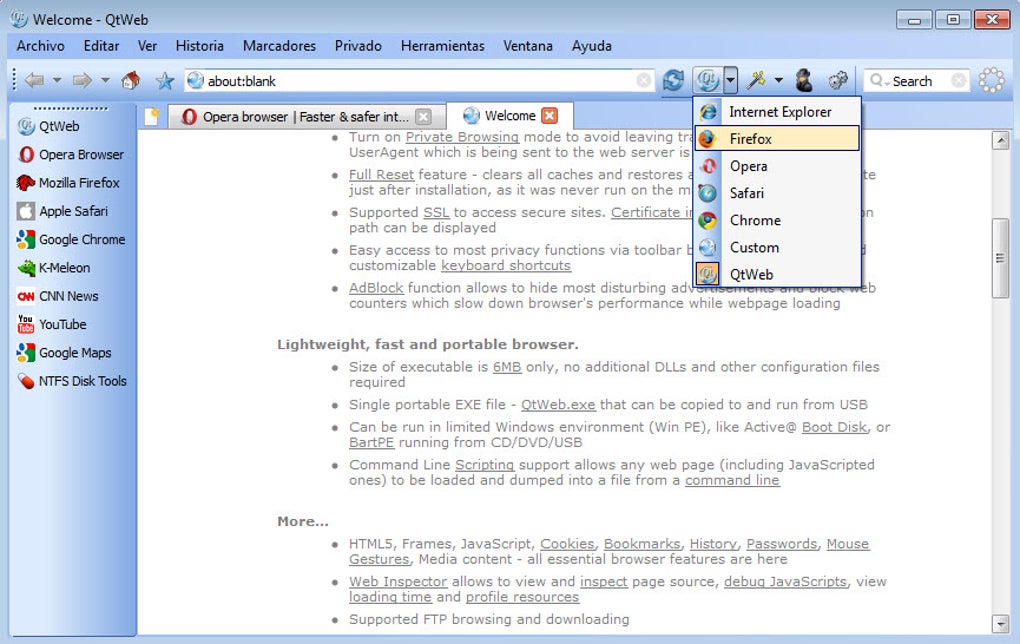Close the Welcome tab
The image size is (1020, 644).
550,115
